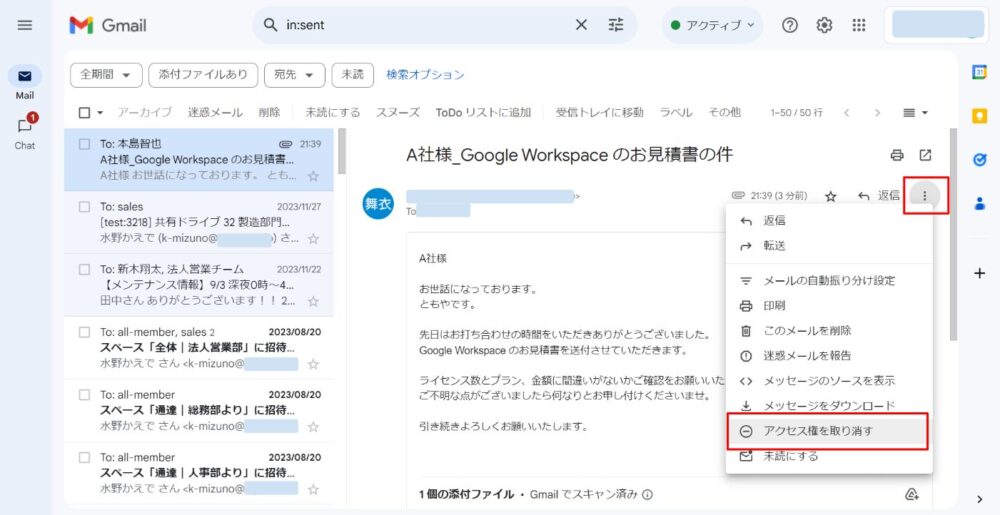Open the message three-dot menu
The width and height of the screenshot is (1000, 515).
pyautogui.click(x=925, y=196)
